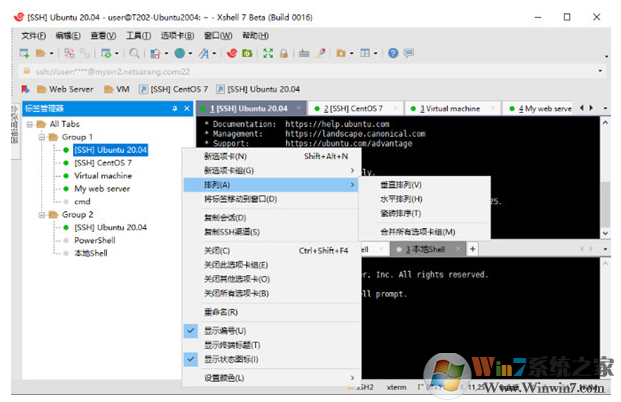Click the padlock lock screen icon
Screen dimensions: 621x402
coord(284,53)
